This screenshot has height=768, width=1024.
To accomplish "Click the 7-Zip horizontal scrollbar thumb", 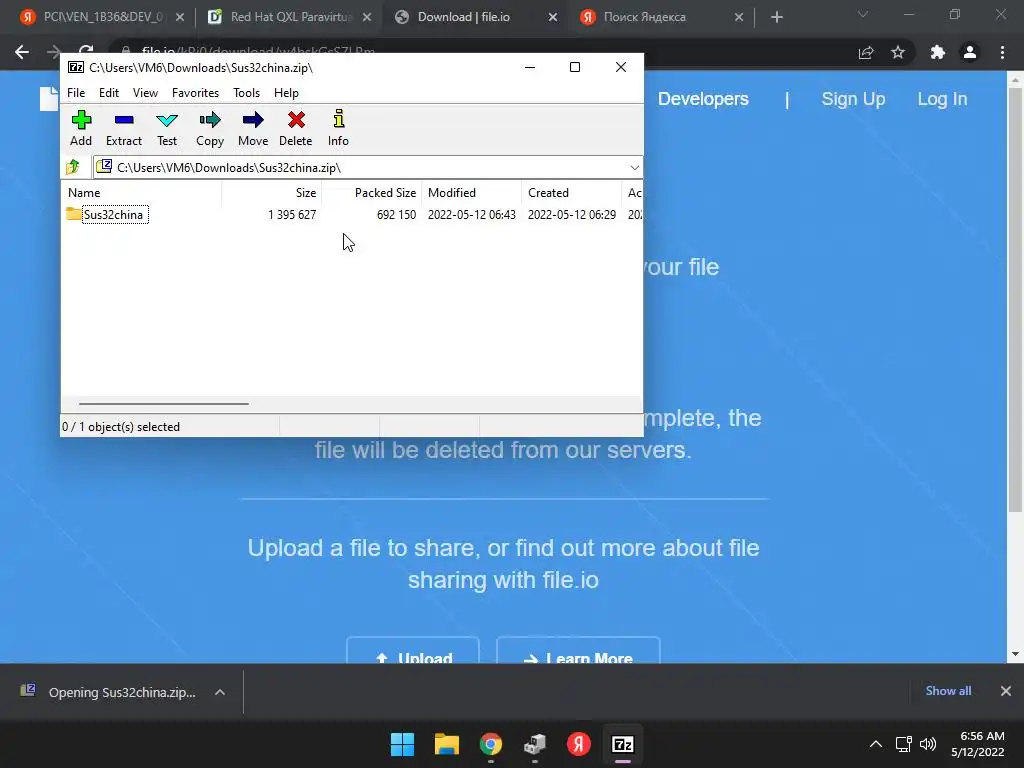I will point(163,404).
